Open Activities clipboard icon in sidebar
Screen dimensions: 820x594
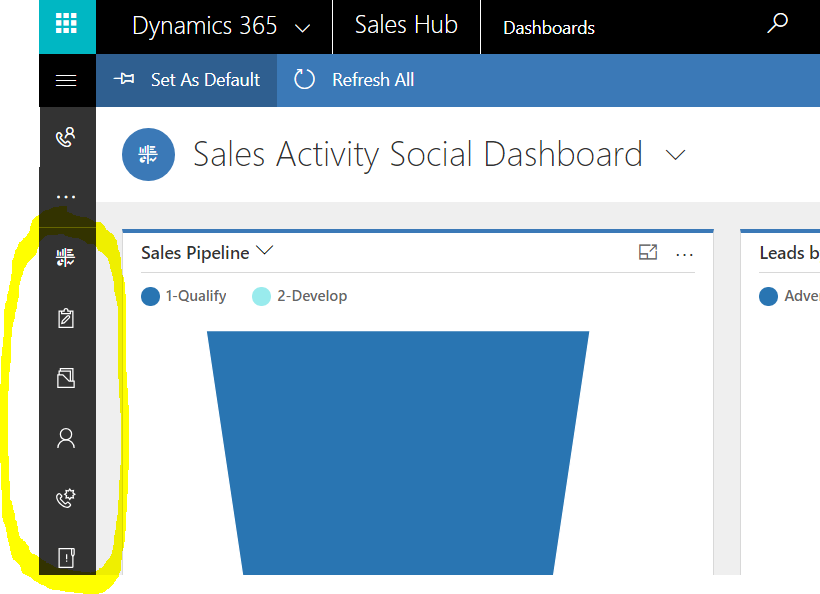(x=66, y=317)
